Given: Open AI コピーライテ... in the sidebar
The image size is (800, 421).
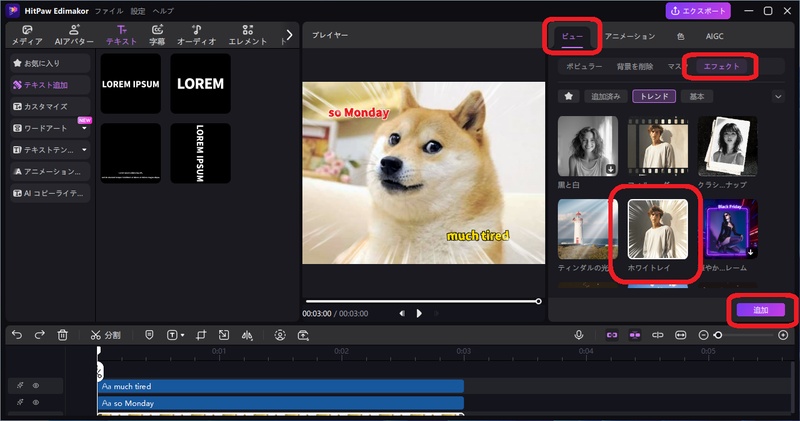Looking at the screenshot, I should (50, 193).
